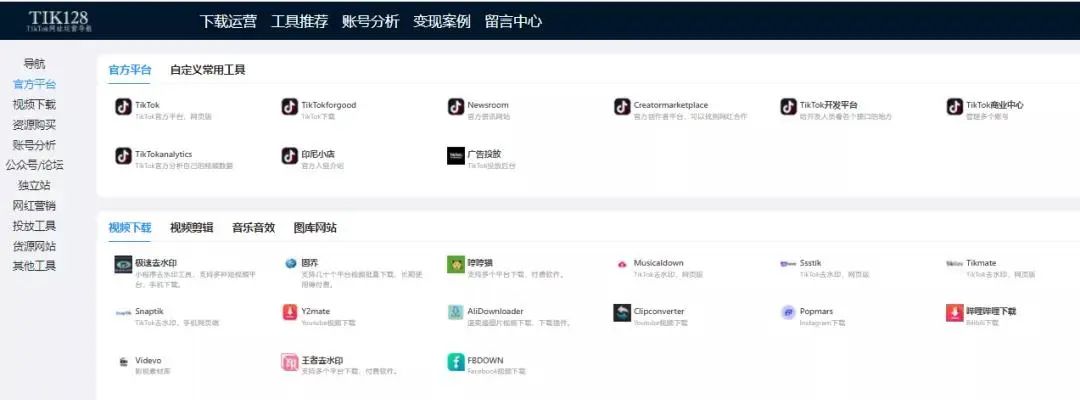Open the TikTokforgood icon

289,107
